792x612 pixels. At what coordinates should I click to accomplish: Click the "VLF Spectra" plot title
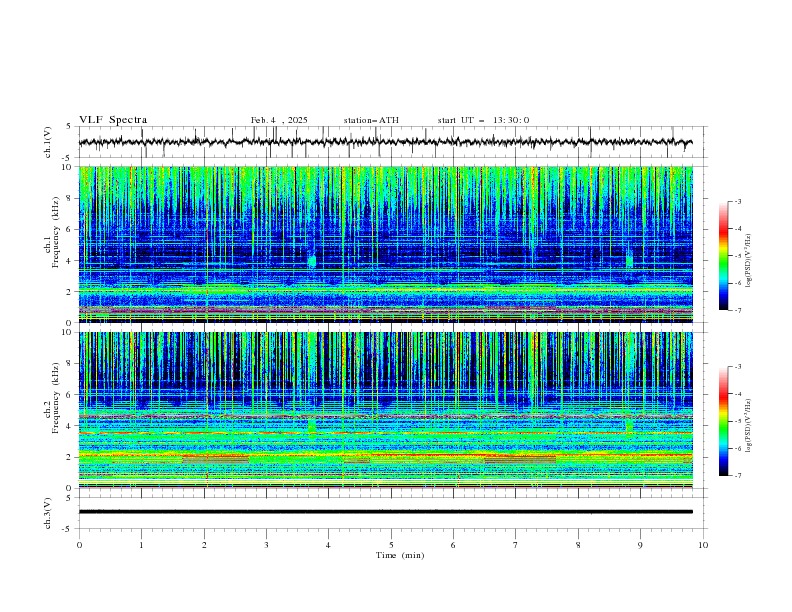(x=113, y=120)
